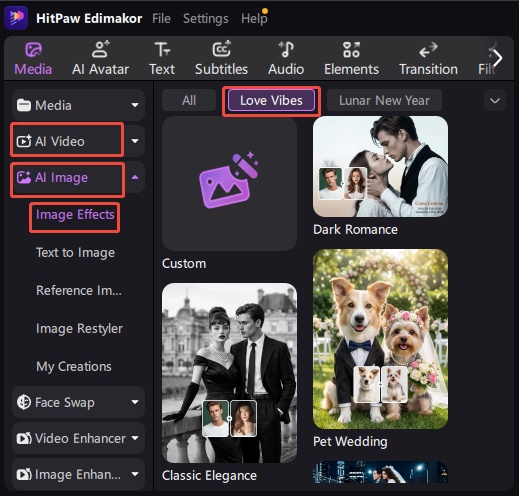Image resolution: width=519 pixels, height=496 pixels.
Task: Click the HitPaw Edimakor logo icon
Action: pos(16,18)
